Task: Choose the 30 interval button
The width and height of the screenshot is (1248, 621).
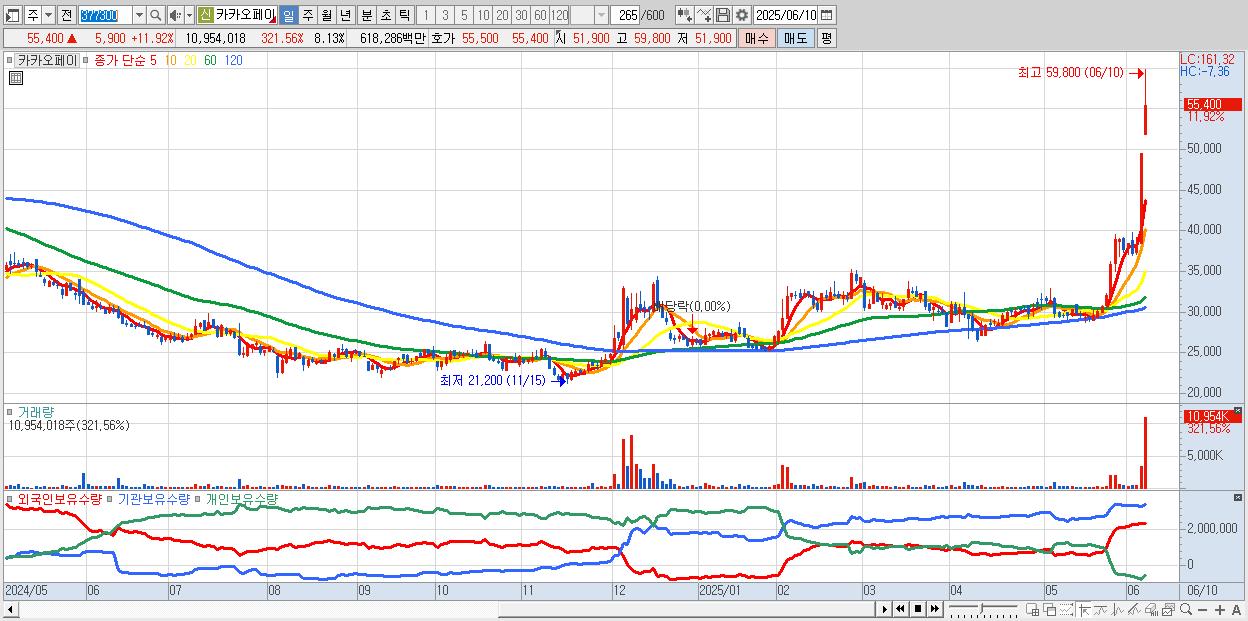Action: tap(521, 15)
